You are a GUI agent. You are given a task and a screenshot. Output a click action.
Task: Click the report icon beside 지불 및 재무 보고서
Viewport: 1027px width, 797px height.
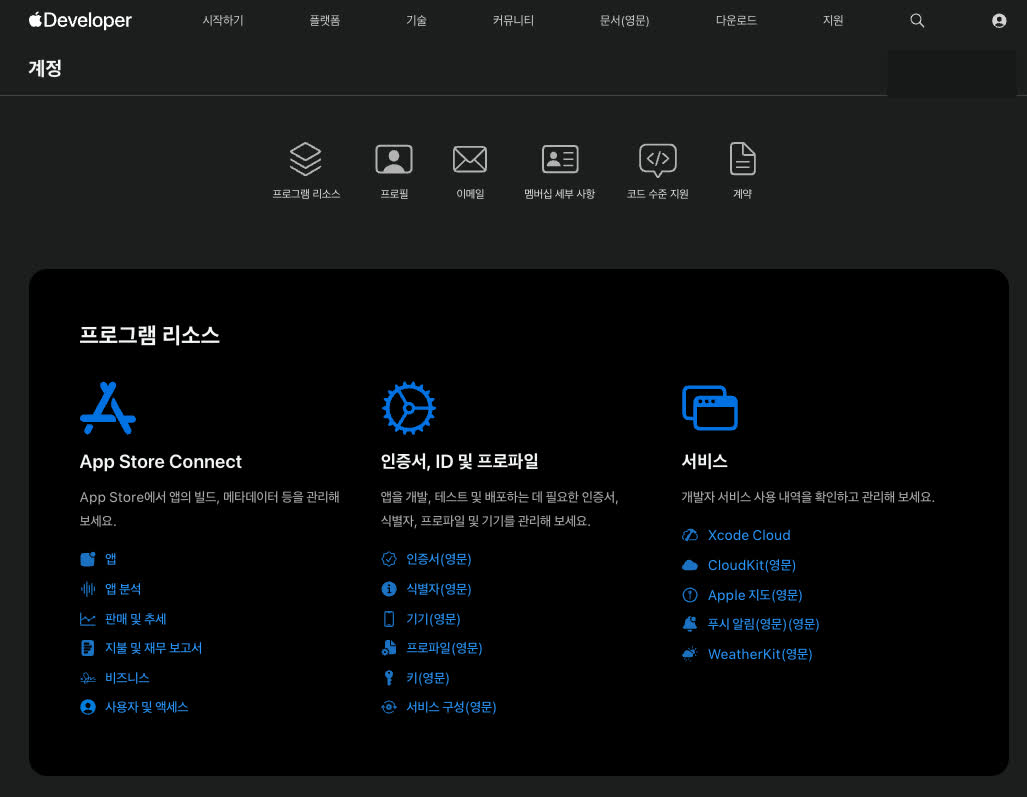tap(88, 648)
